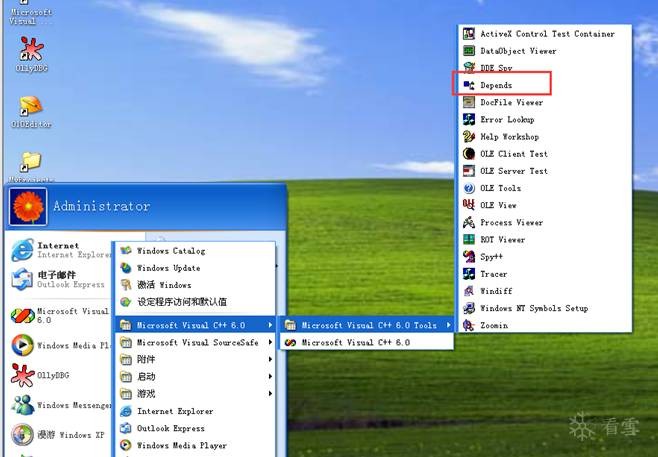Screen dimensions: 658x457
Task: Choose Windows Catalog from programs menu
Action: pos(170,251)
